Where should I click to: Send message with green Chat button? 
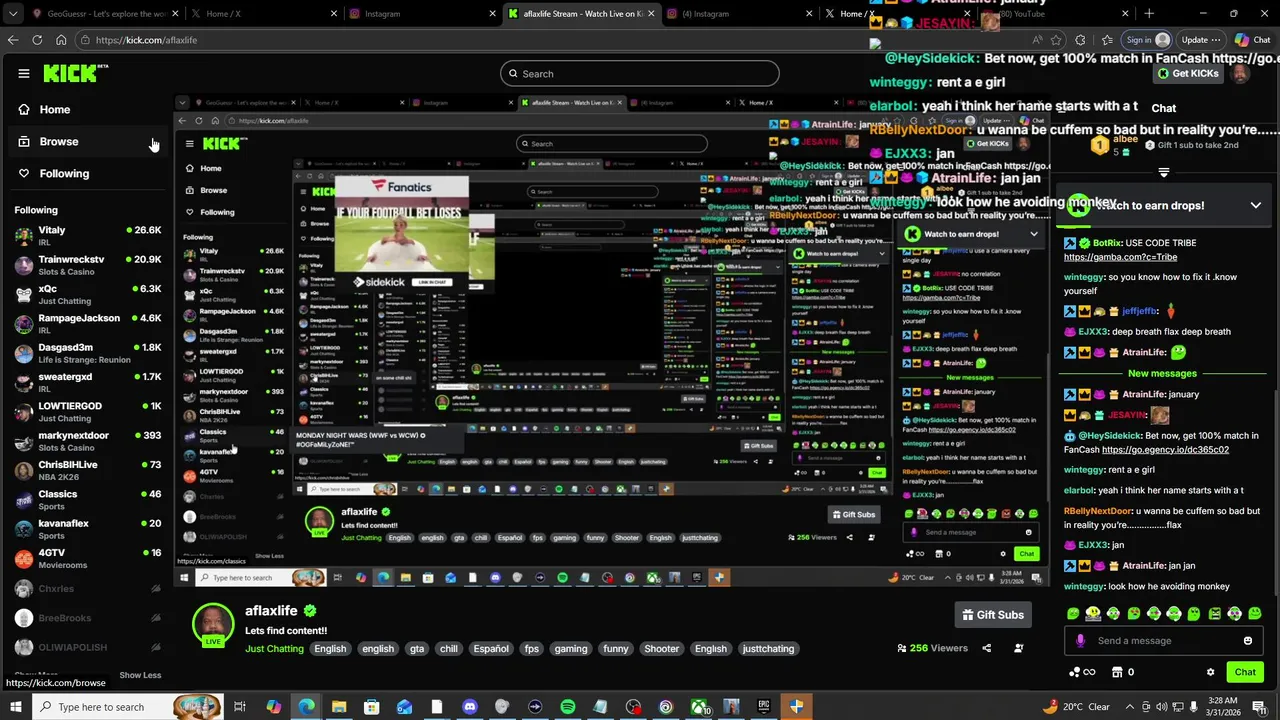[x=1245, y=672]
